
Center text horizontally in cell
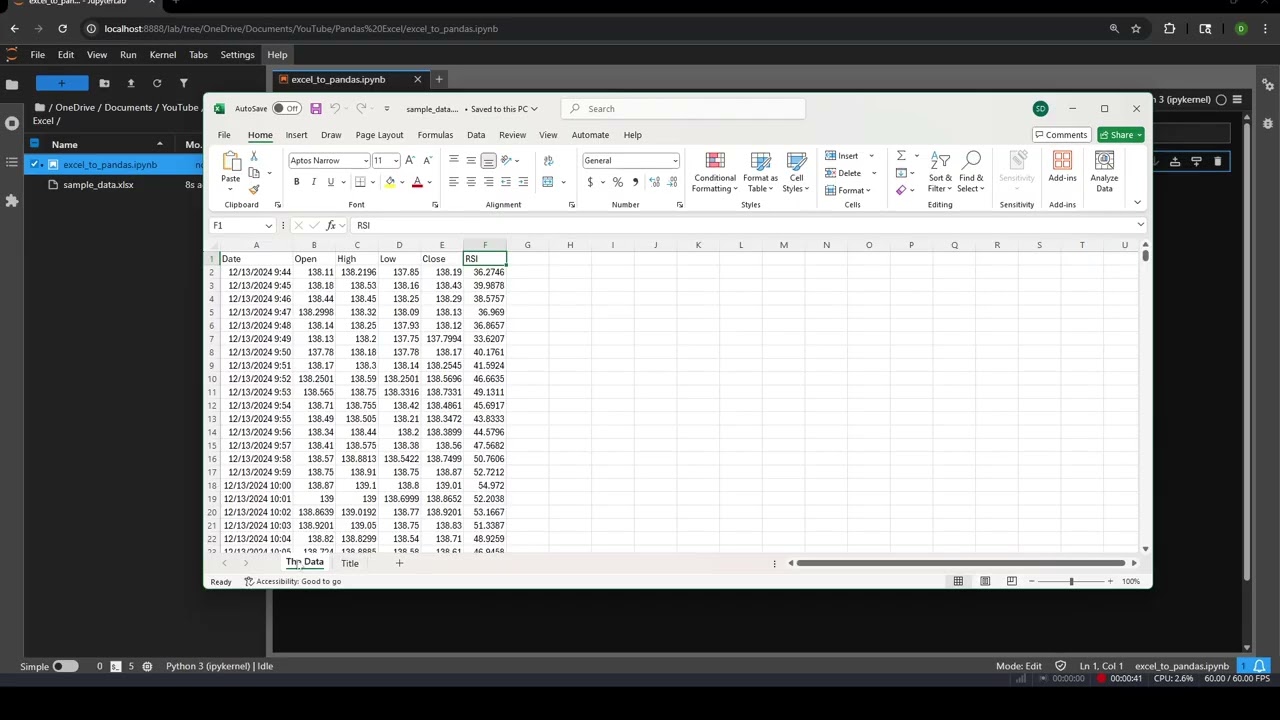[x=471, y=182]
